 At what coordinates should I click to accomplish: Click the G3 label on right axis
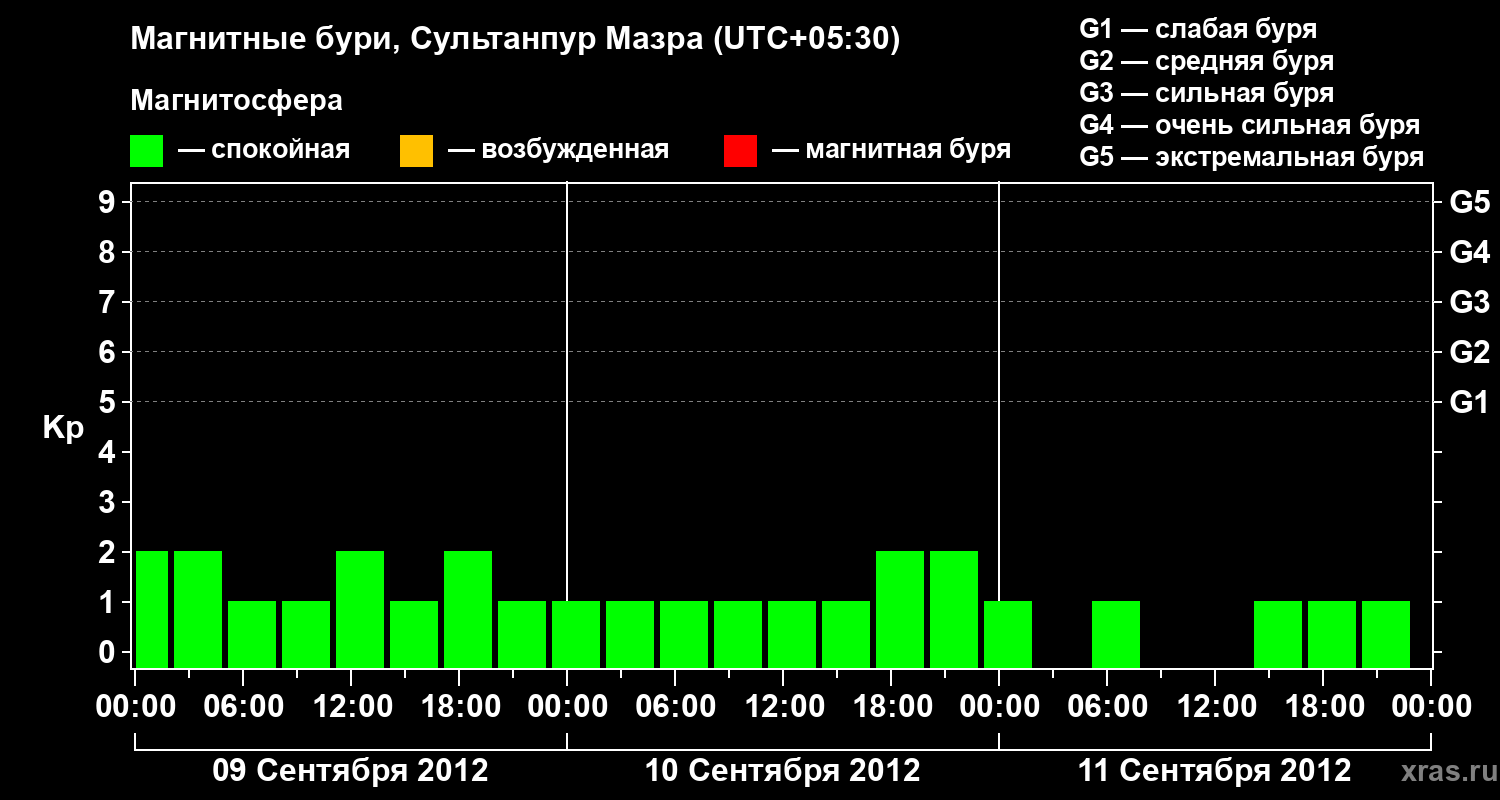coord(1469,303)
